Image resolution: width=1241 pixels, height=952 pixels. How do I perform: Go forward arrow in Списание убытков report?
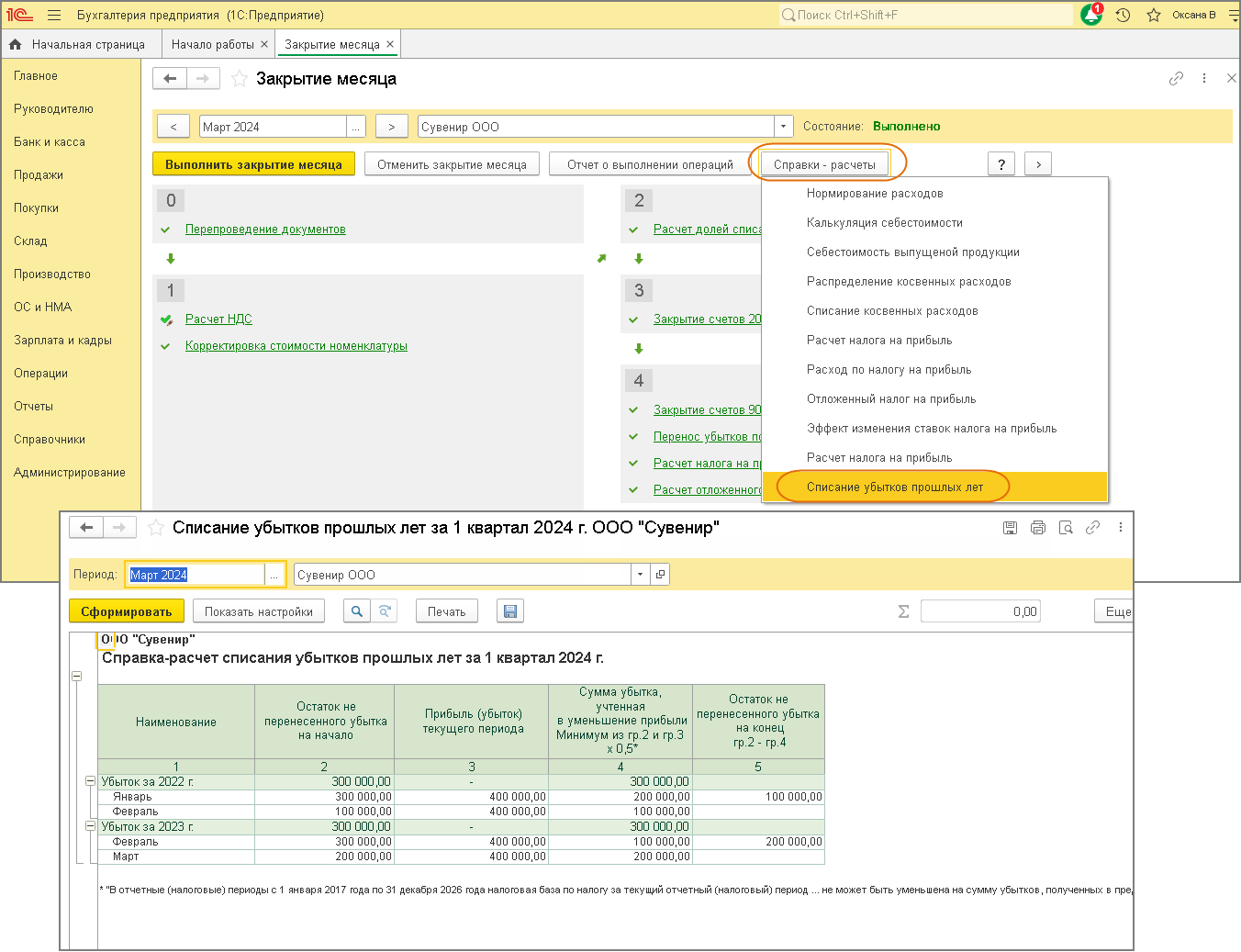click(x=119, y=527)
